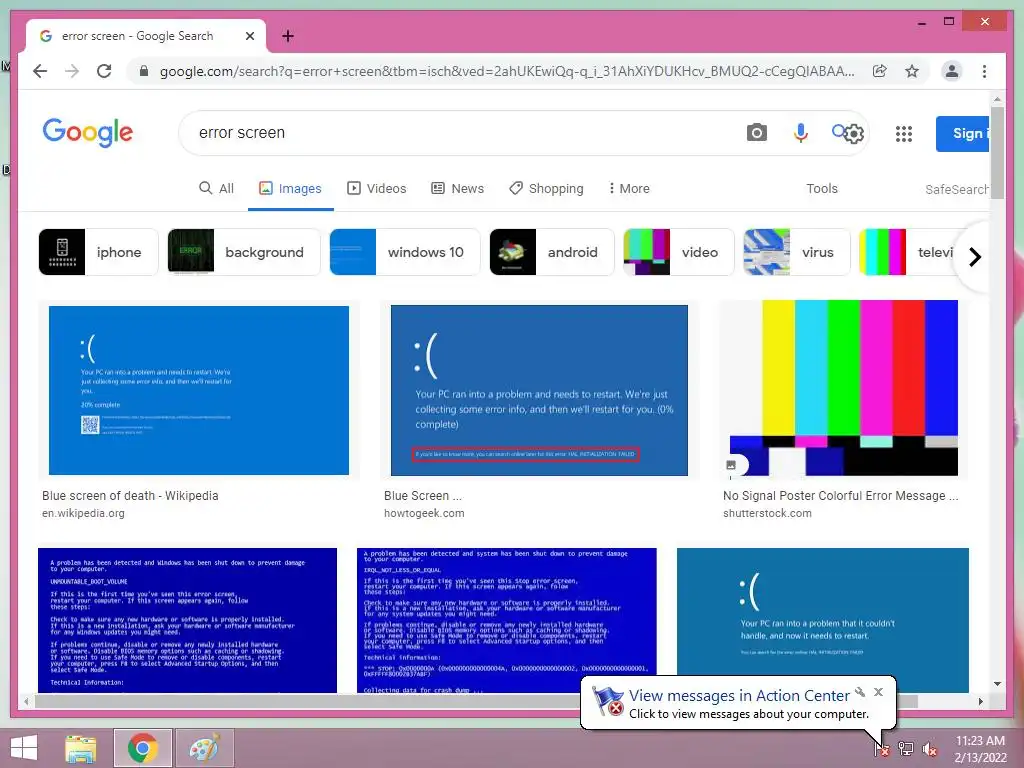This screenshot has width=1024, height=768.
Task: Switch to the Videos tab
Action: (376, 188)
